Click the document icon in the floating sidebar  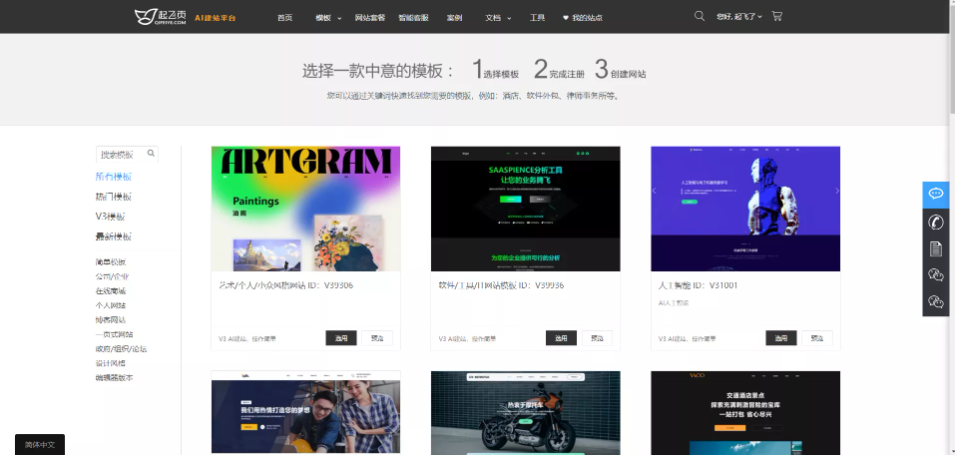click(936, 249)
